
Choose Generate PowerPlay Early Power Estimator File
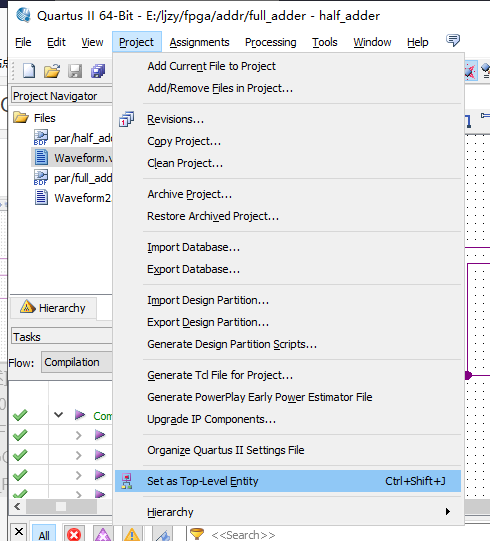tap(288, 397)
